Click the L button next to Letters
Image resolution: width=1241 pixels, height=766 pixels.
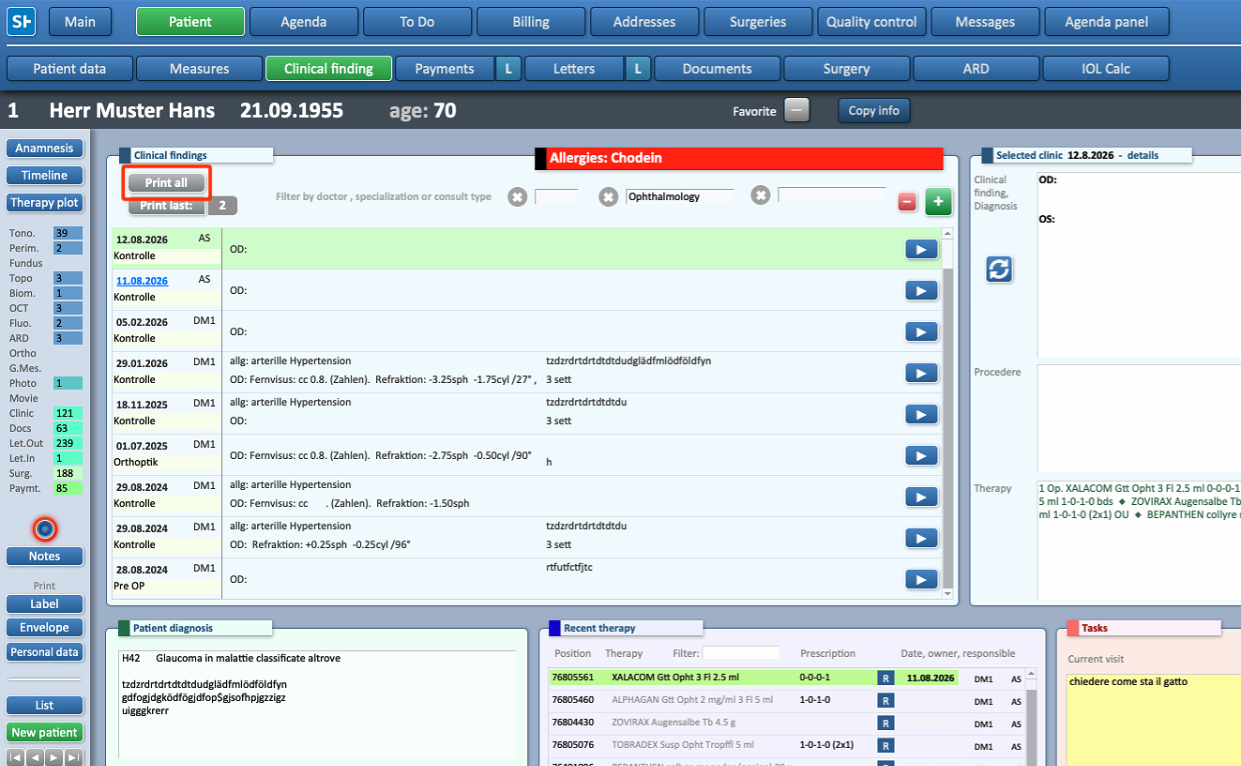(638, 69)
